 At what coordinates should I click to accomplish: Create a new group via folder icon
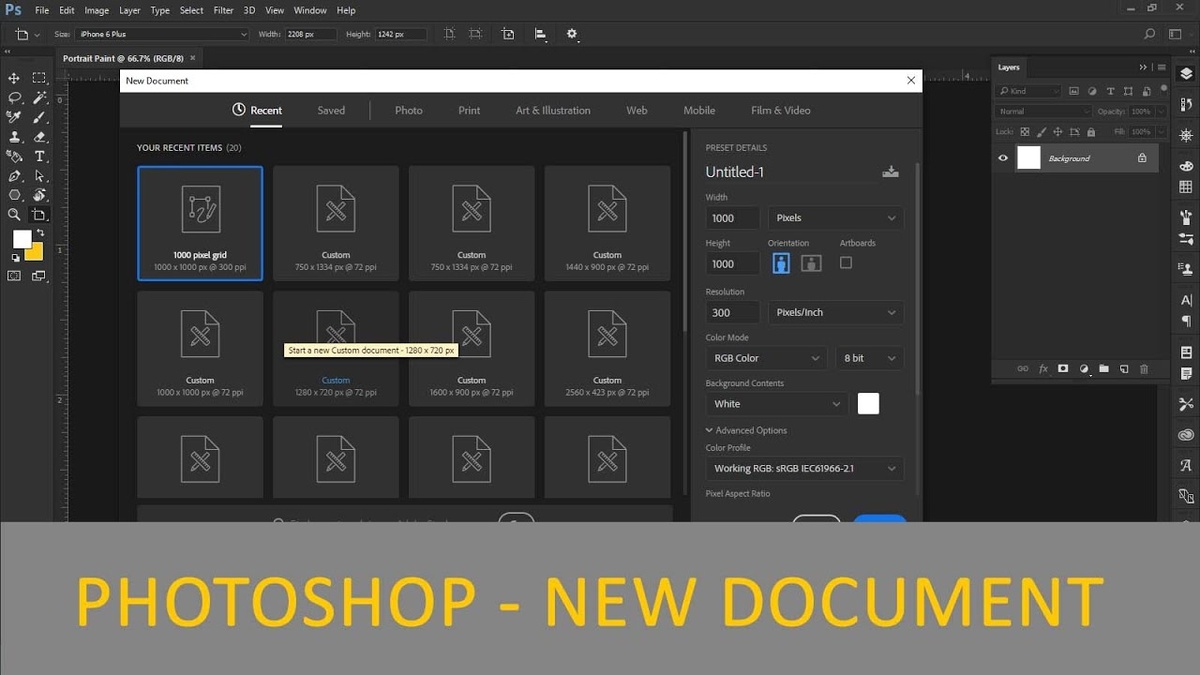1104,369
